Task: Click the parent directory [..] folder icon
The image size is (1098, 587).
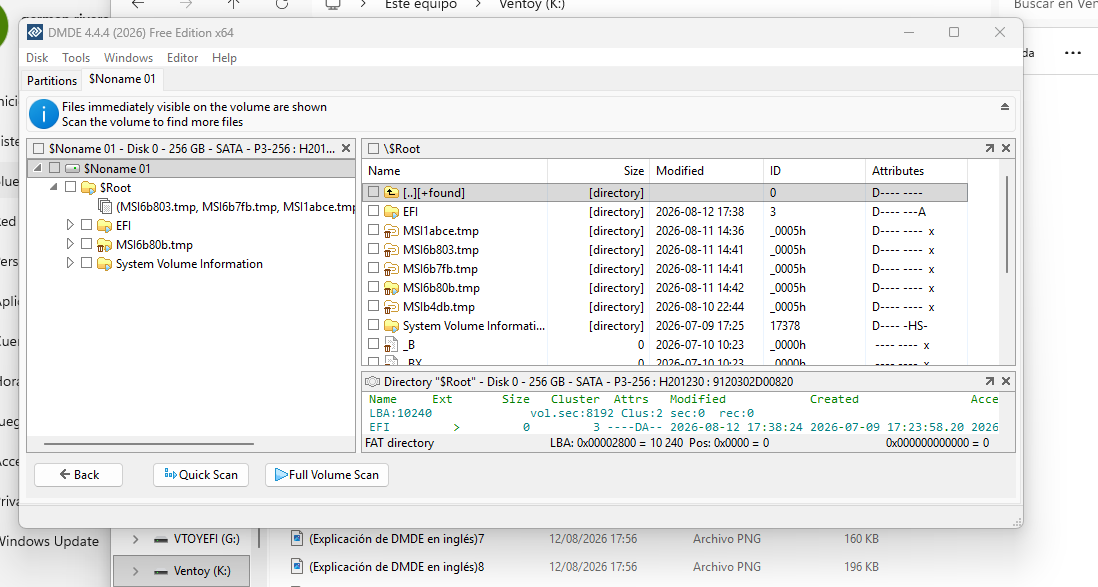Action: click(391, 193)
